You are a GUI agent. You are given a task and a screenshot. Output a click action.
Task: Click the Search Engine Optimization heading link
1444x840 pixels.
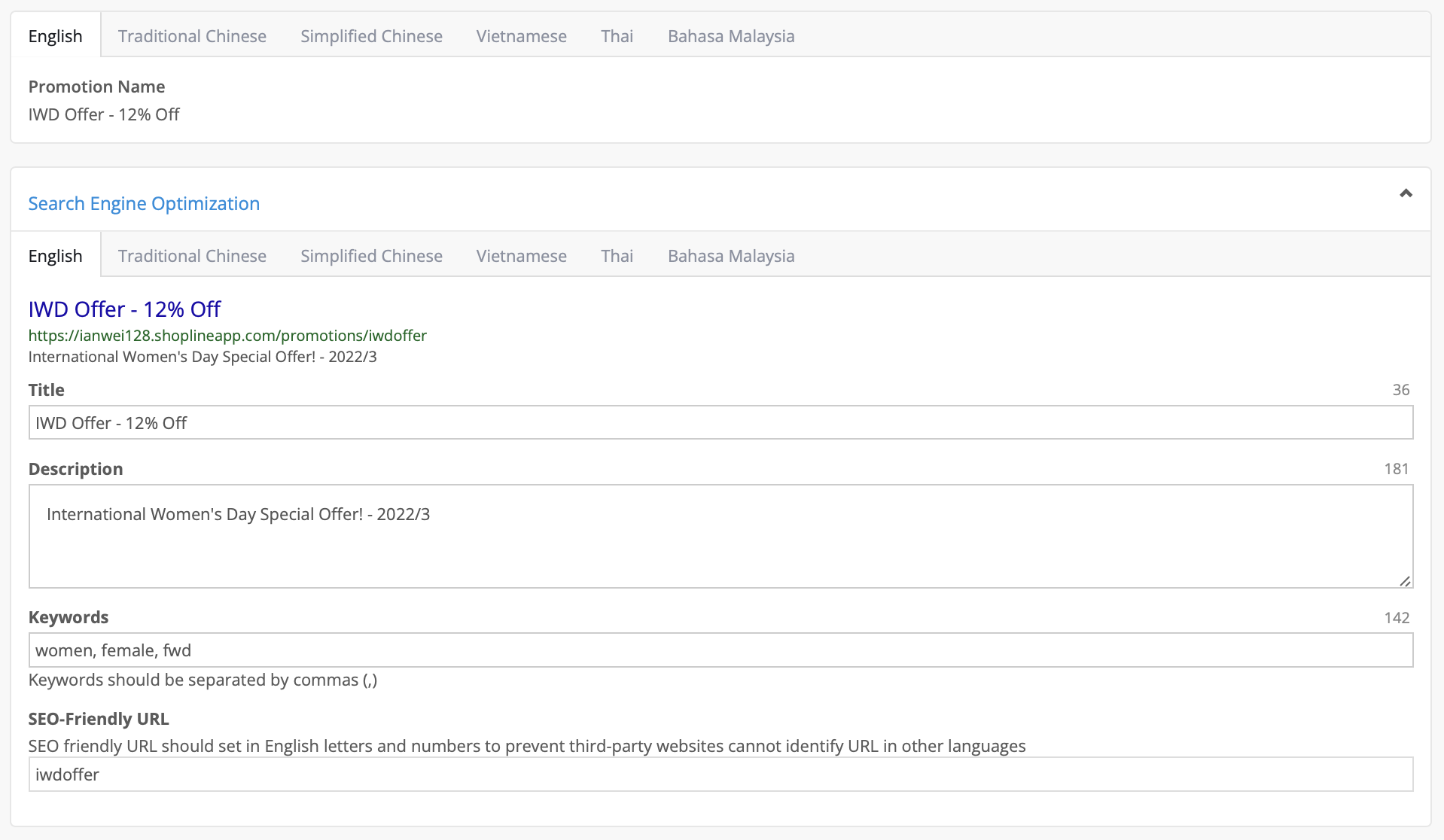click(144, 203)
